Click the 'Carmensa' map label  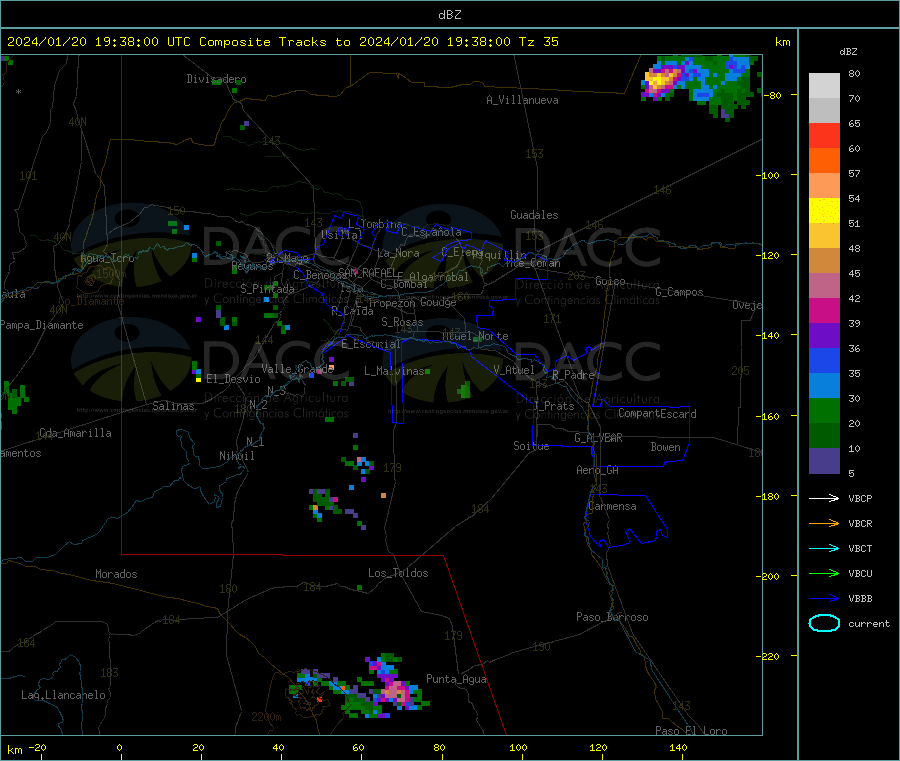[612, 507]
